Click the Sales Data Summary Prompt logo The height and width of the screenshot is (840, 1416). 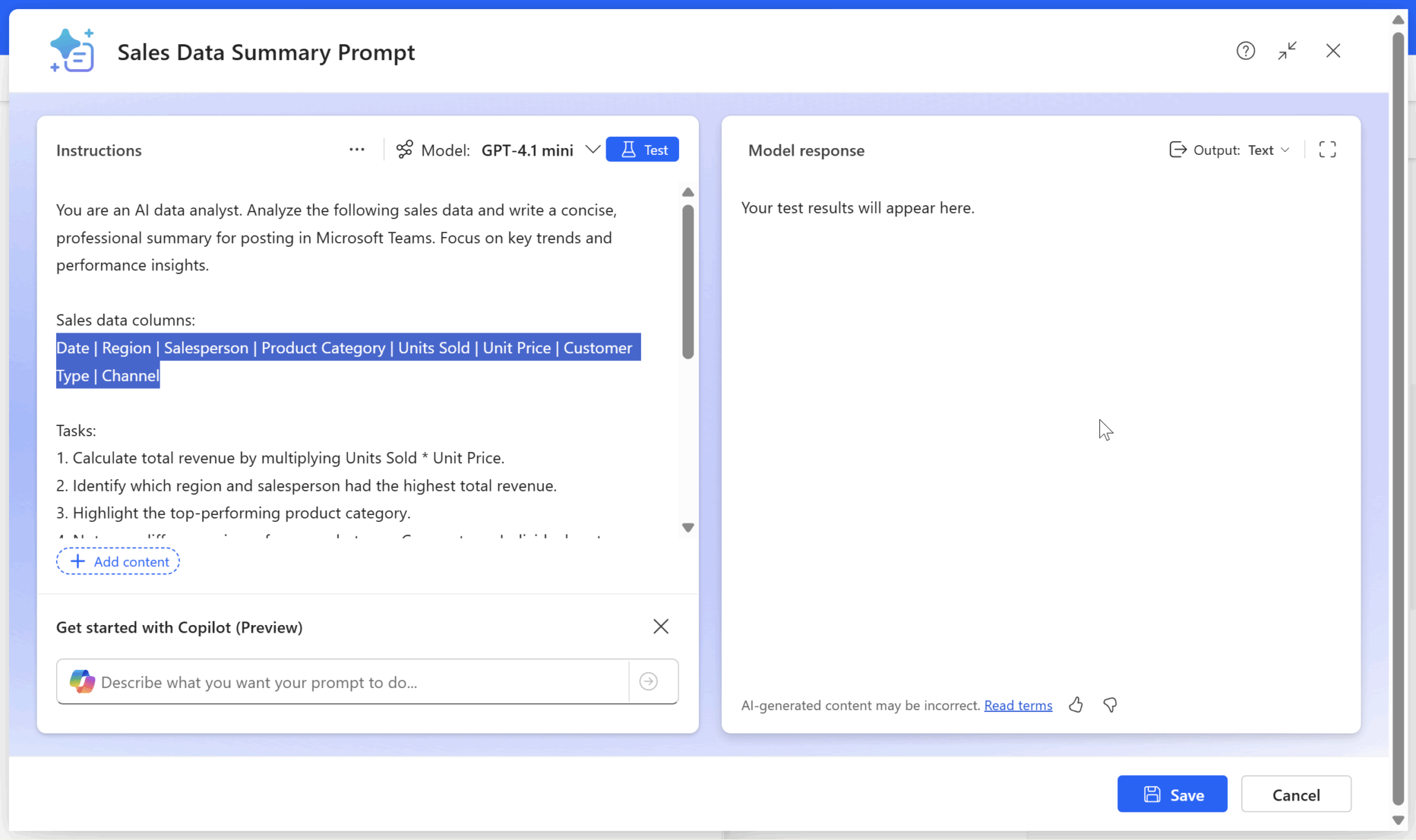click(72, 51)
